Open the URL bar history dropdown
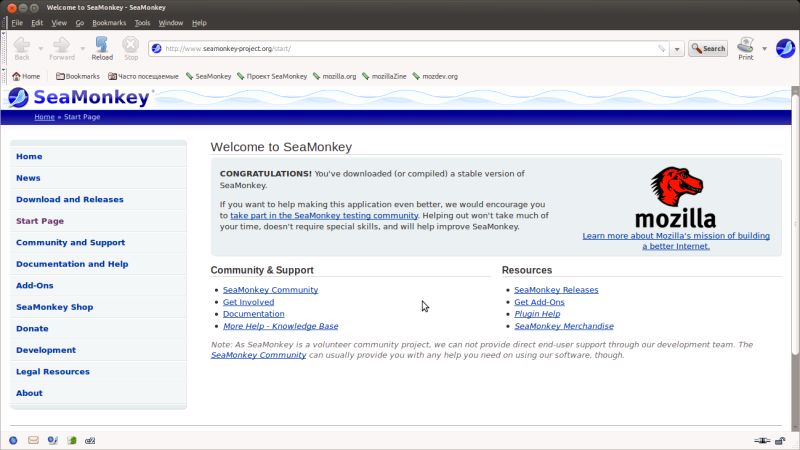 pyautogui.click(x=677, y=49)
